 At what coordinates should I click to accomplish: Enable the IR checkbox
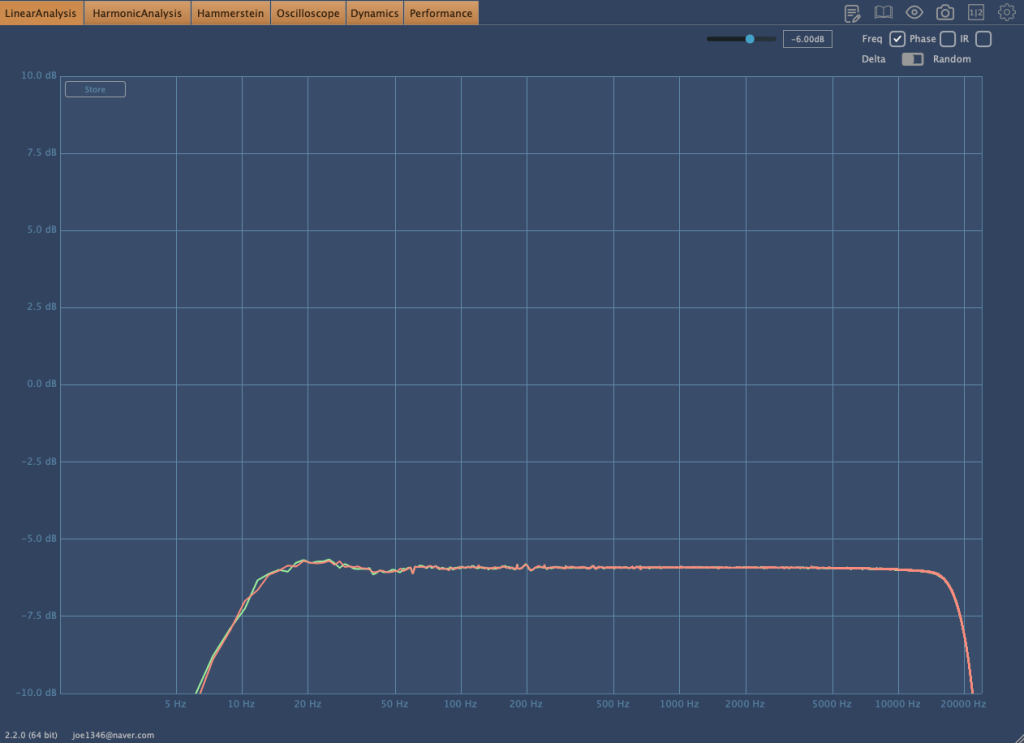click(983, 39)
